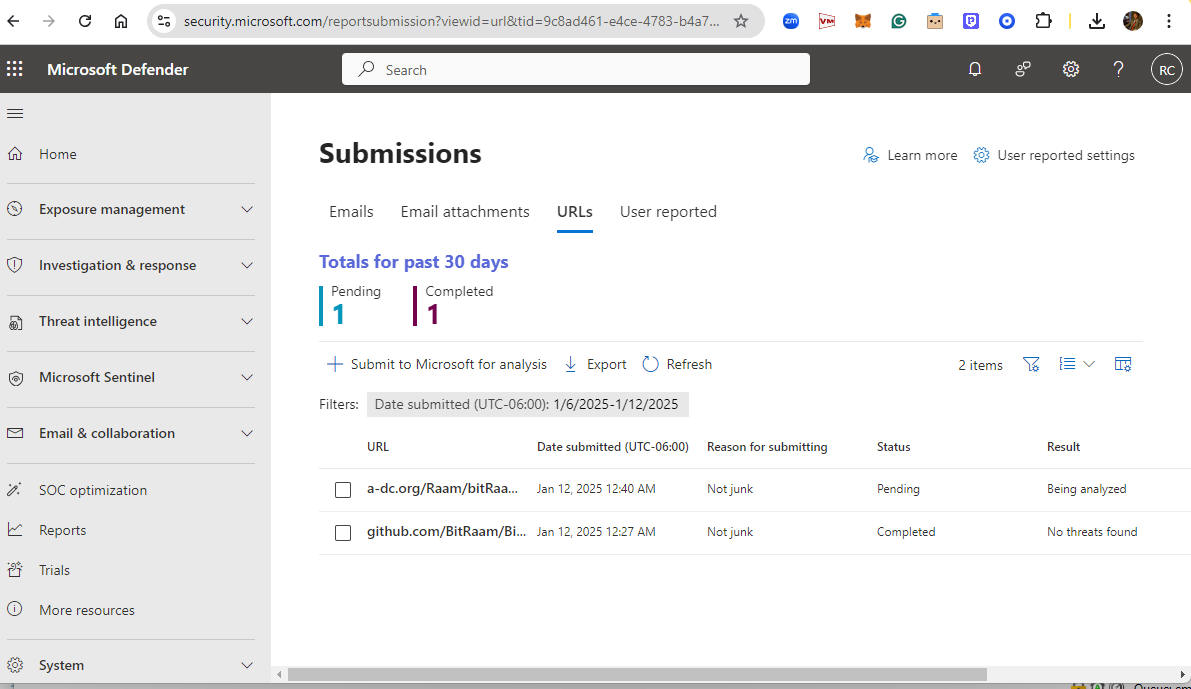Click the horizontal scrollbar thumb
1191x689 pixels.
click(637, 675)
